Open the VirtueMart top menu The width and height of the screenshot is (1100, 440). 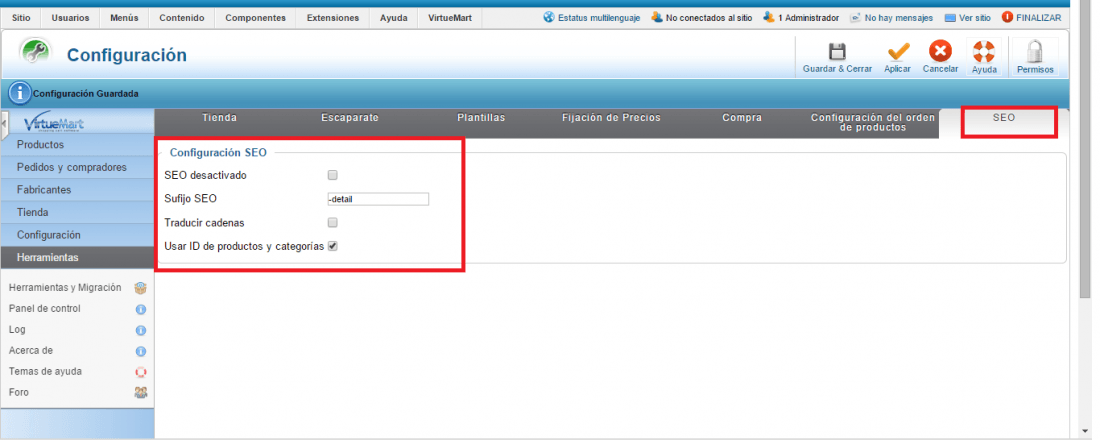(450, 18)
